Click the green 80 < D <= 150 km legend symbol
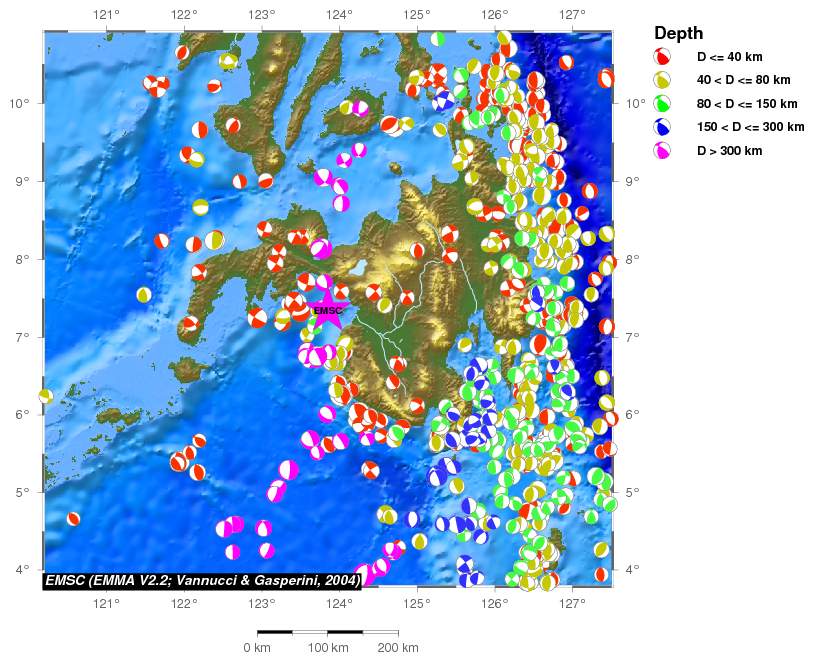This screenshot has height=662, width=814. 662,104
